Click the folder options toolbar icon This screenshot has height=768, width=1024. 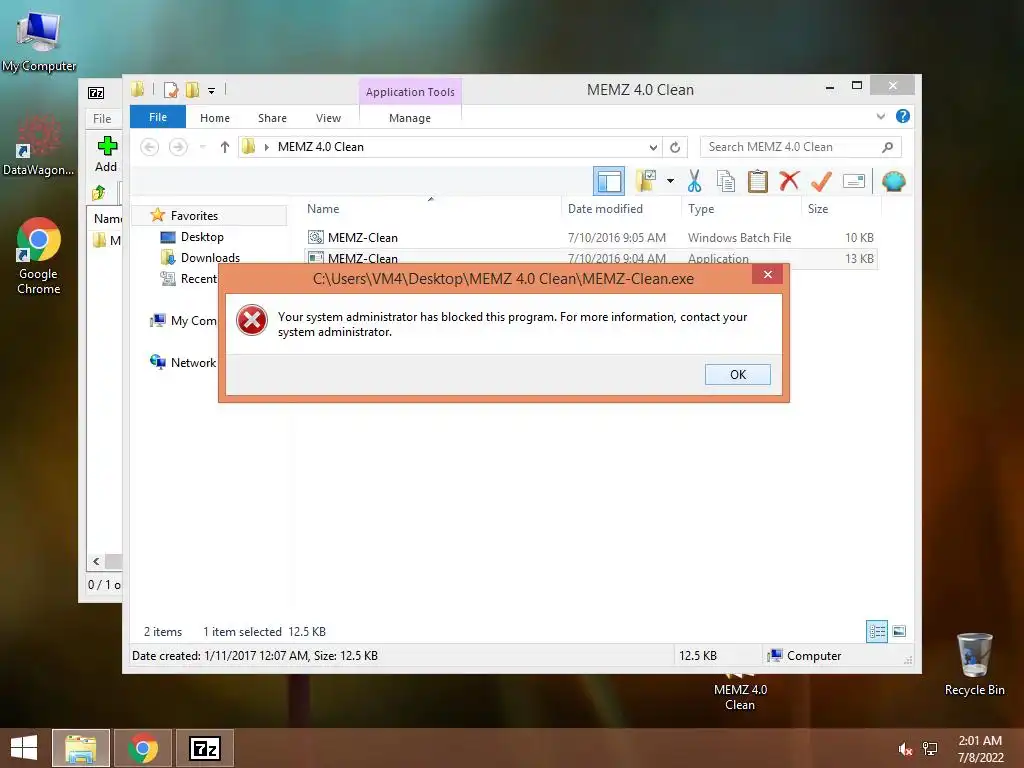pyautogui.click(x=646, y=181)
